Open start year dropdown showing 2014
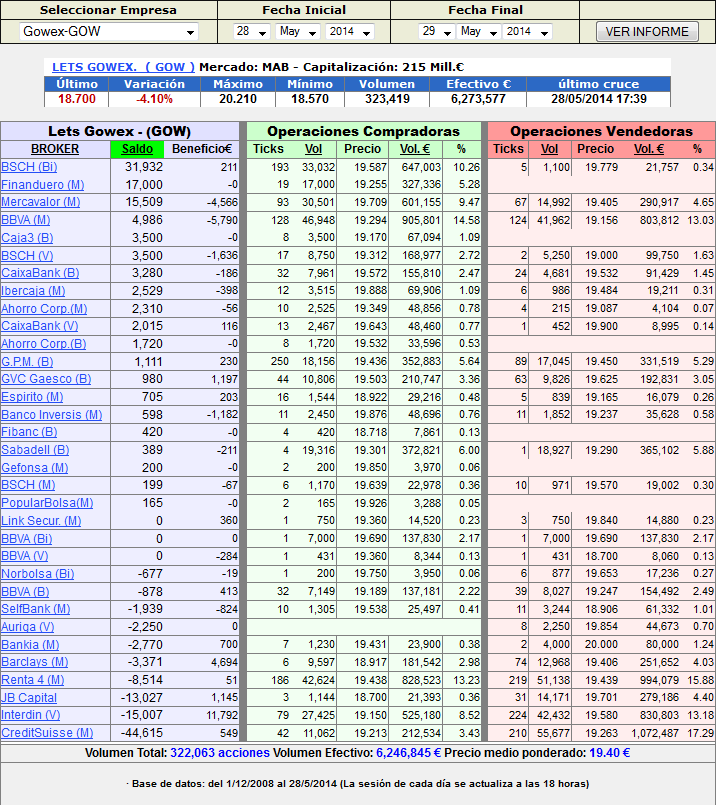Screen dimensions: 716x805 [350, 32]
